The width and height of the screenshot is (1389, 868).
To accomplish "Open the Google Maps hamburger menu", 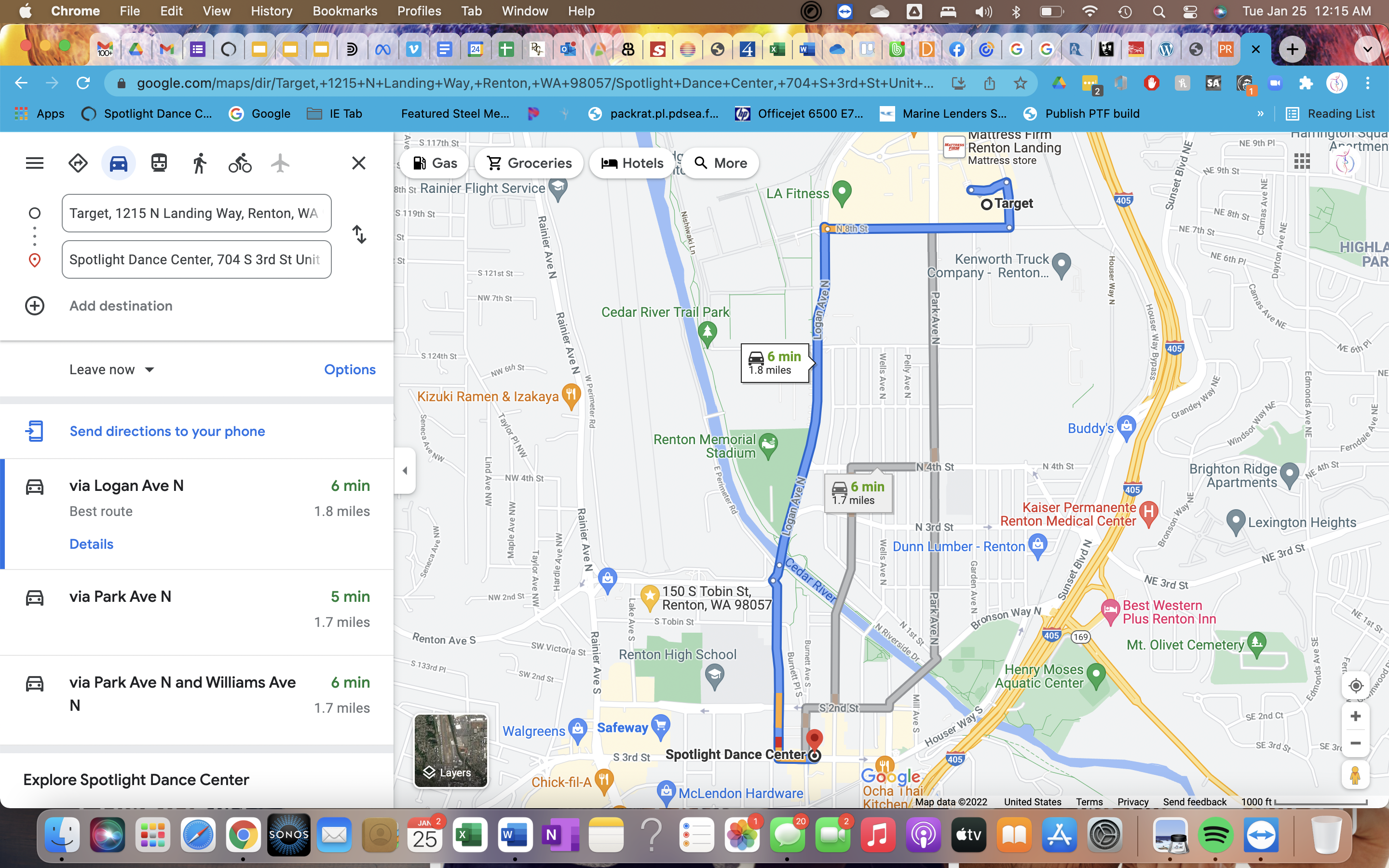I will pos(34,163).
